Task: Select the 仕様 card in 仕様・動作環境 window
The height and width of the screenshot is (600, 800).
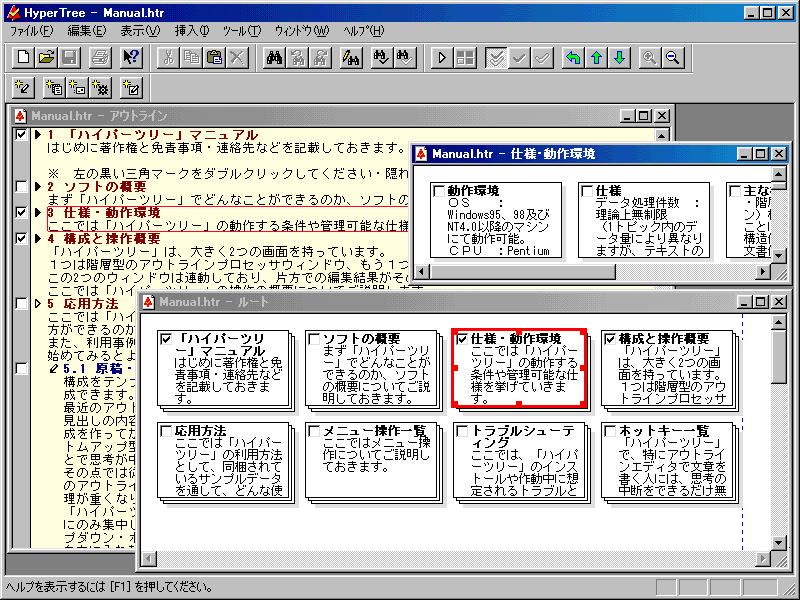Action: pyautogui.click(x=644, y=220)
